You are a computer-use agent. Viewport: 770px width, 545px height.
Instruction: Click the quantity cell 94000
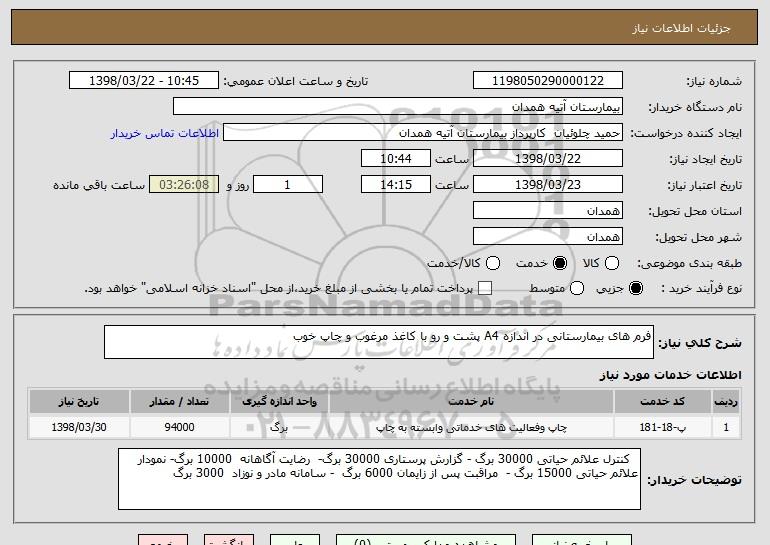tap(179, 427)
